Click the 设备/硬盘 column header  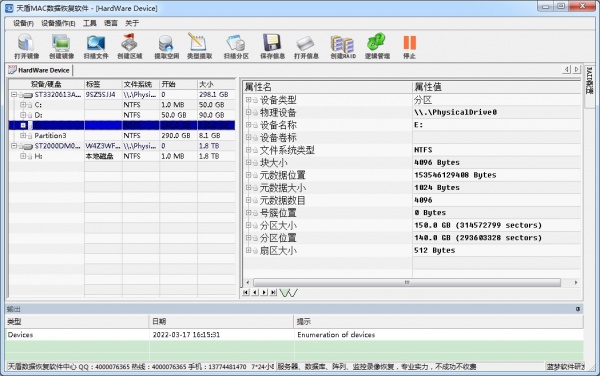click(46, 84)
